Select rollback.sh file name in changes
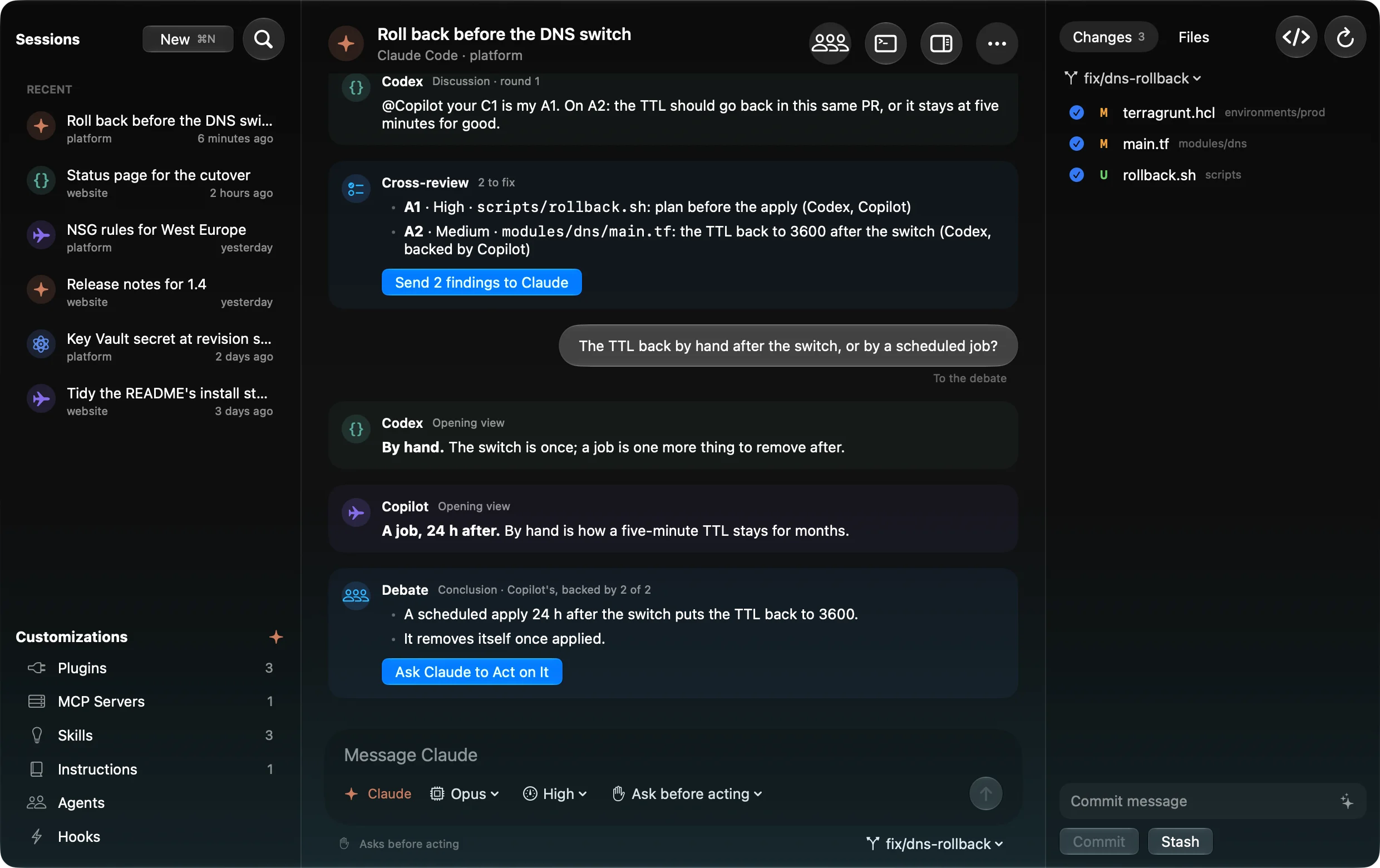 (x=1159, y=175)
